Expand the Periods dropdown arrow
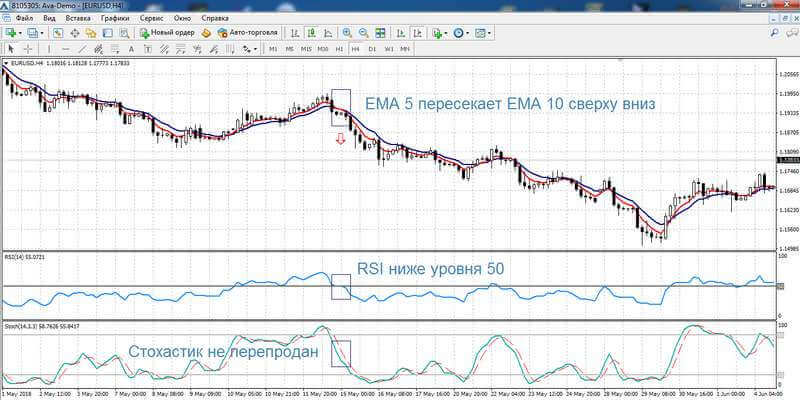800x400 pixels. pos(467,33)
